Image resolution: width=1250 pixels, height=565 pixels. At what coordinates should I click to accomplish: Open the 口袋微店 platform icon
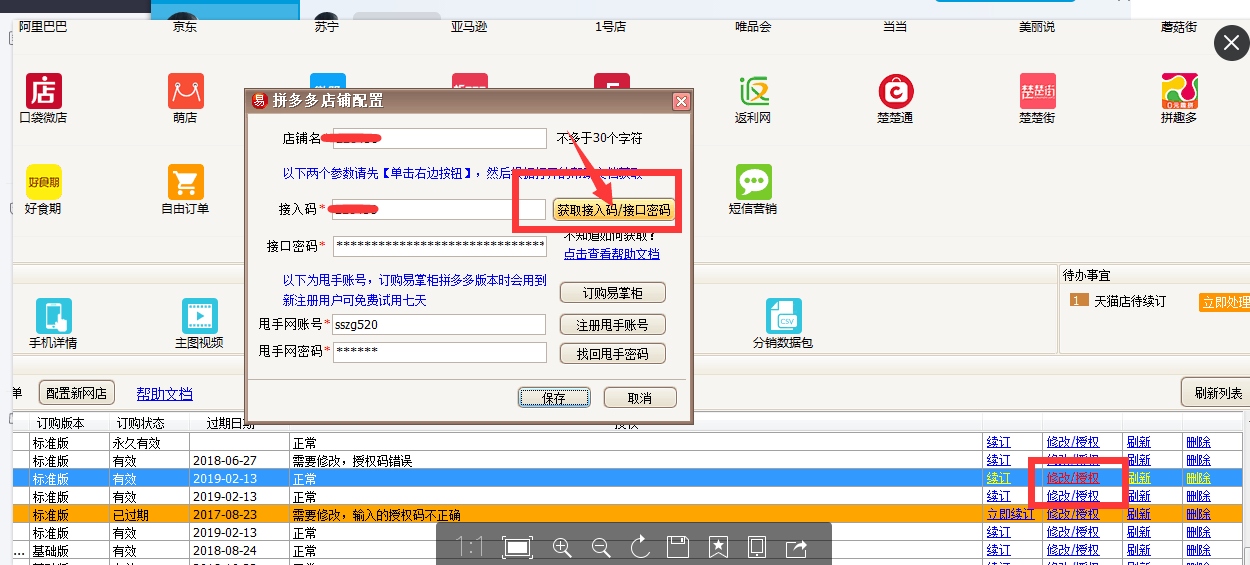[x=43, y=91]
